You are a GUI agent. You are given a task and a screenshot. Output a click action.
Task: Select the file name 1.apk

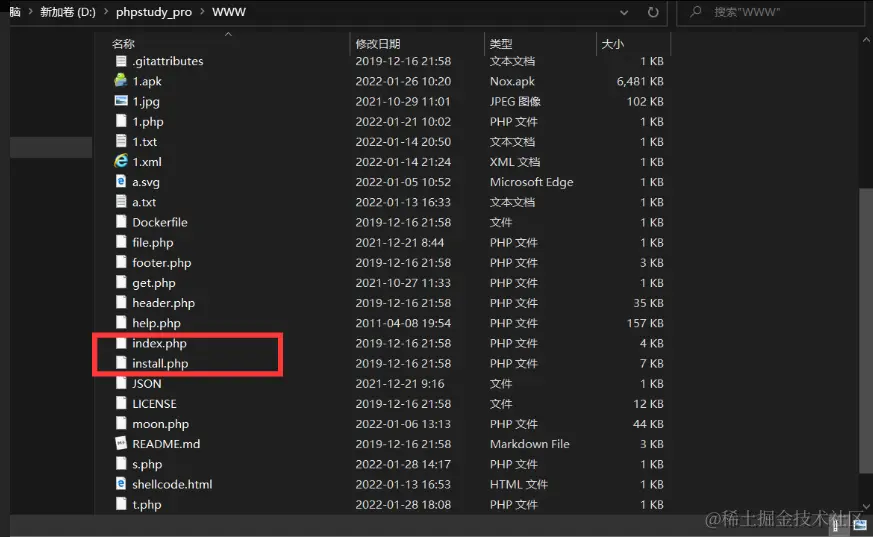pos(147,81)
